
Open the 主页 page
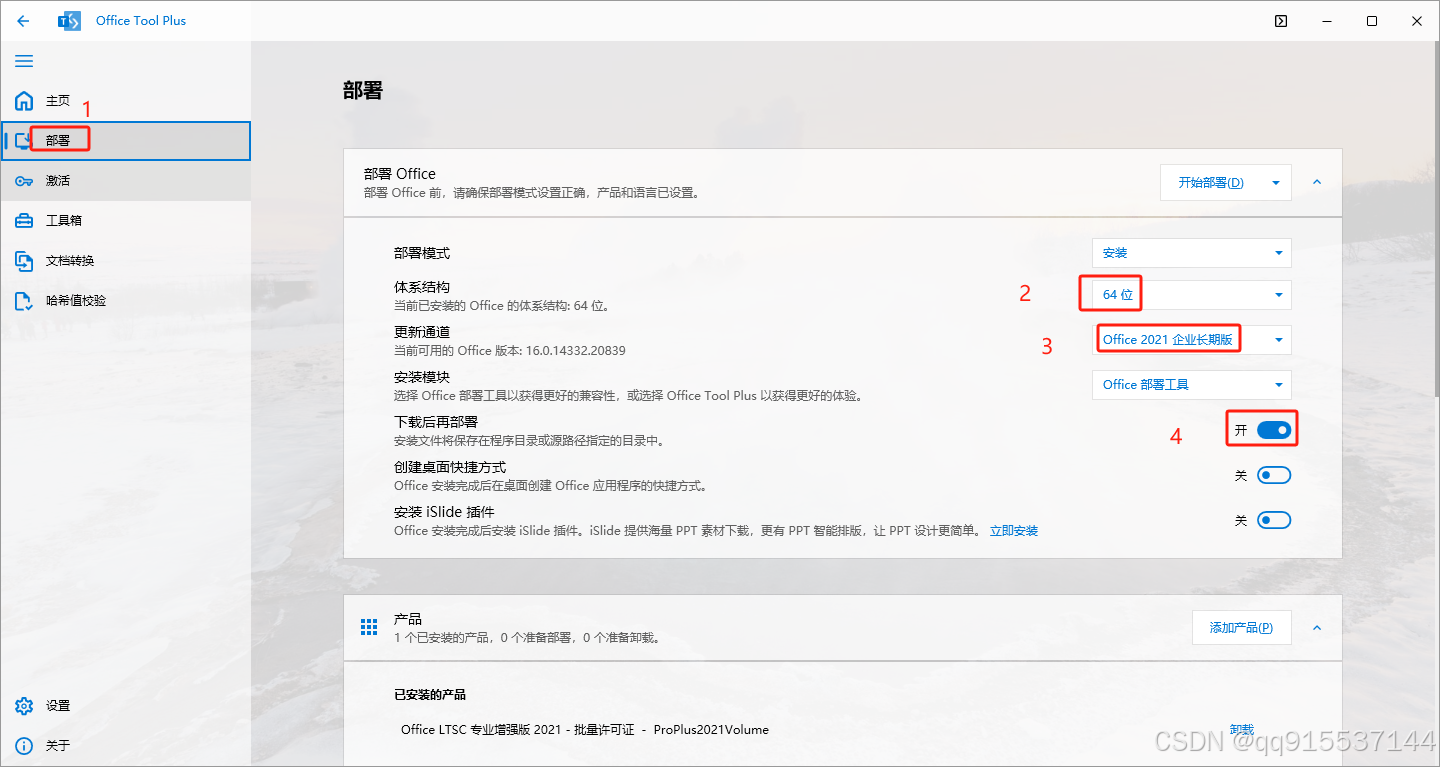(125, 101)
